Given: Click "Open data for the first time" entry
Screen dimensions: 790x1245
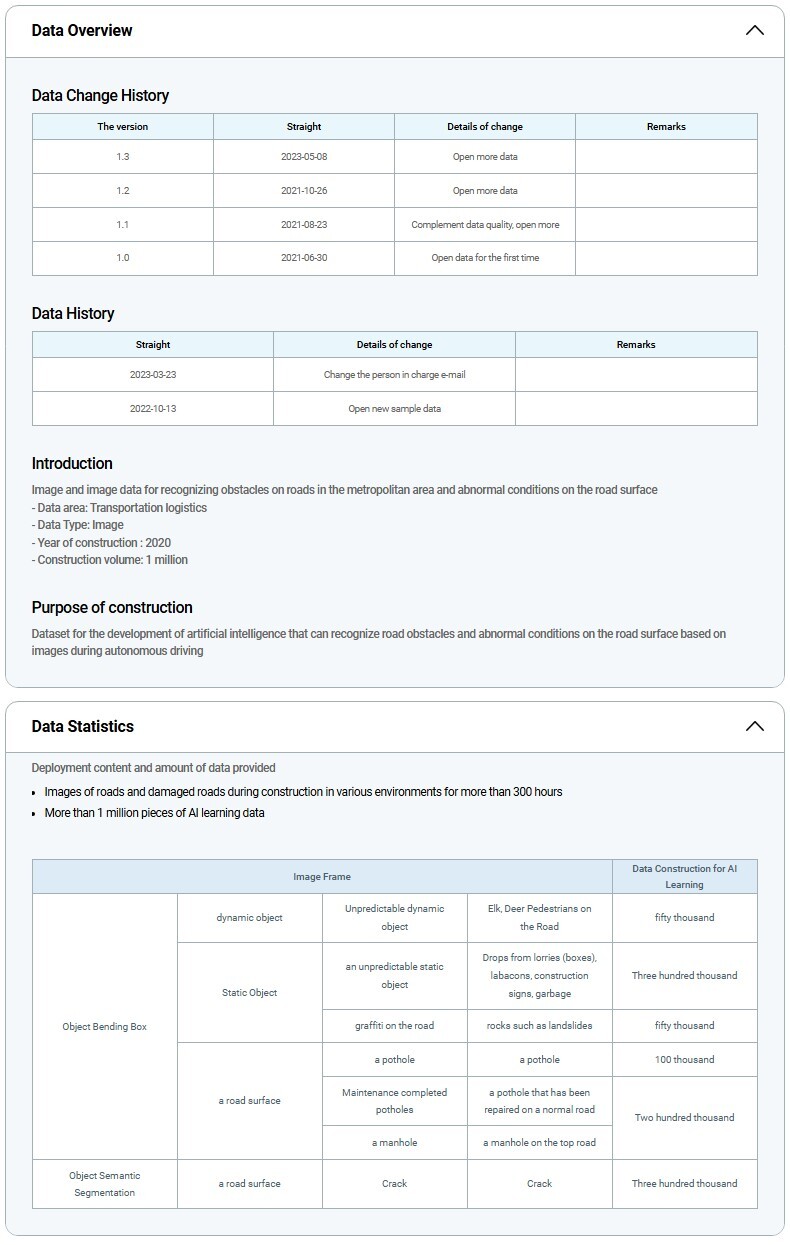Looking at the screenshot, I should click(485, 258).
